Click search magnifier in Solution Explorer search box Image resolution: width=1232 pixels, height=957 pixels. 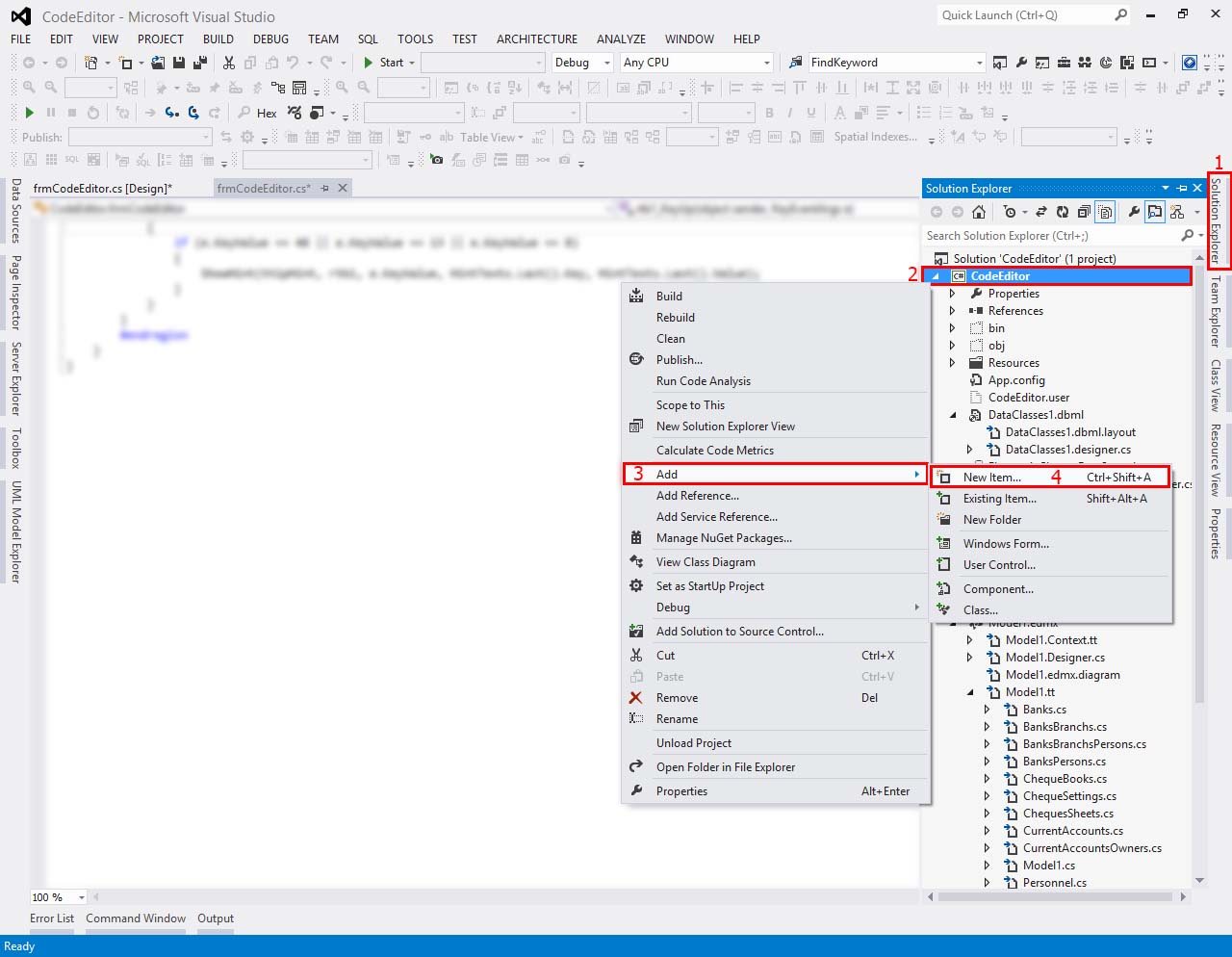pos(1187,236)
